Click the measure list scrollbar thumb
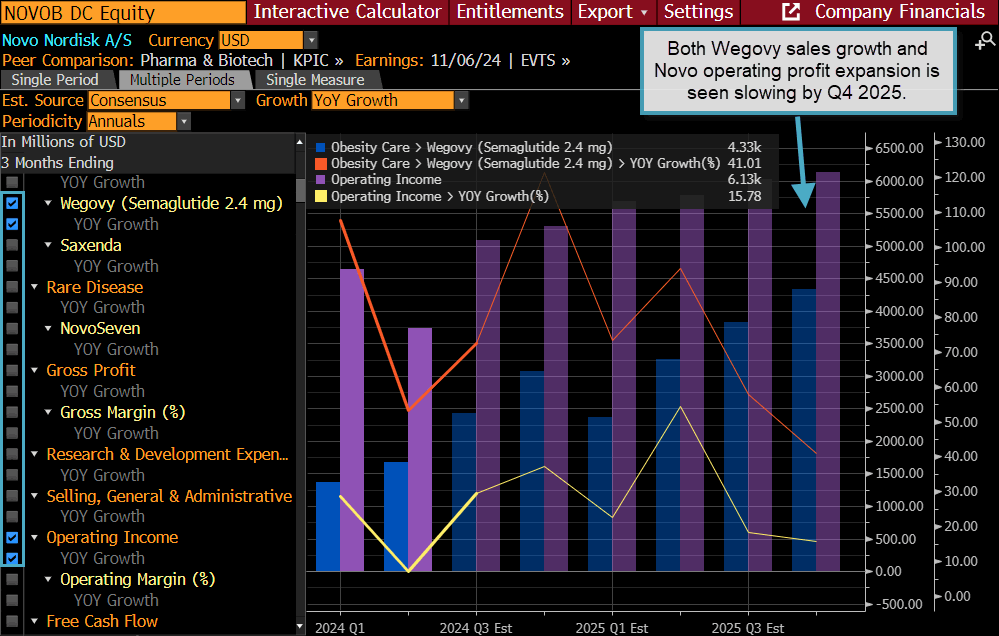 pos(301,190)
